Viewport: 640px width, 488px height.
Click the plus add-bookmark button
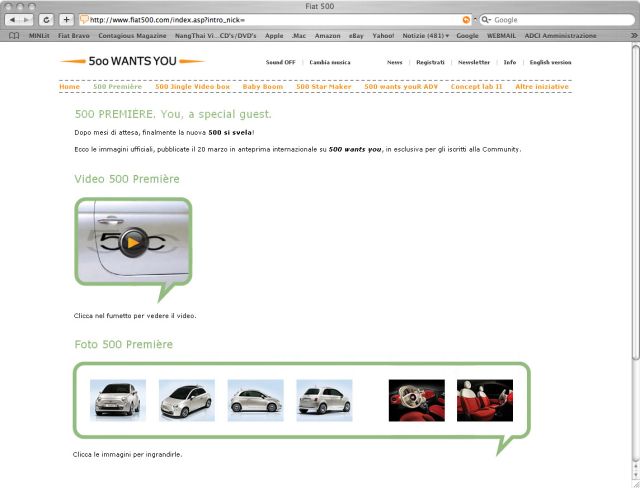coord(66,20)
